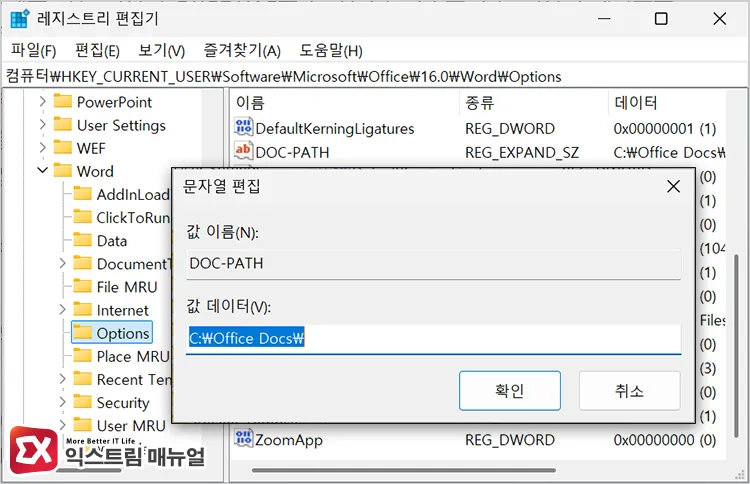Expand the PowerPoint tree node

coord(43,101)
